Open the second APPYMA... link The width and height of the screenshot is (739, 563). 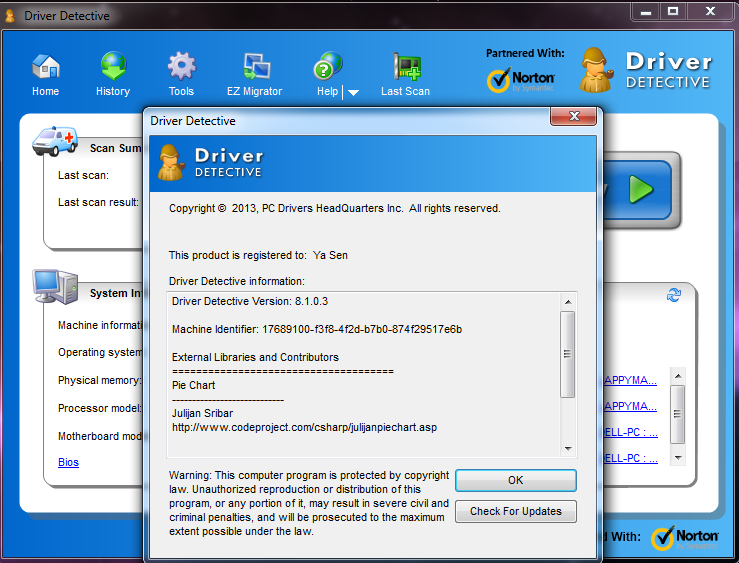click(x=631, y=406)
